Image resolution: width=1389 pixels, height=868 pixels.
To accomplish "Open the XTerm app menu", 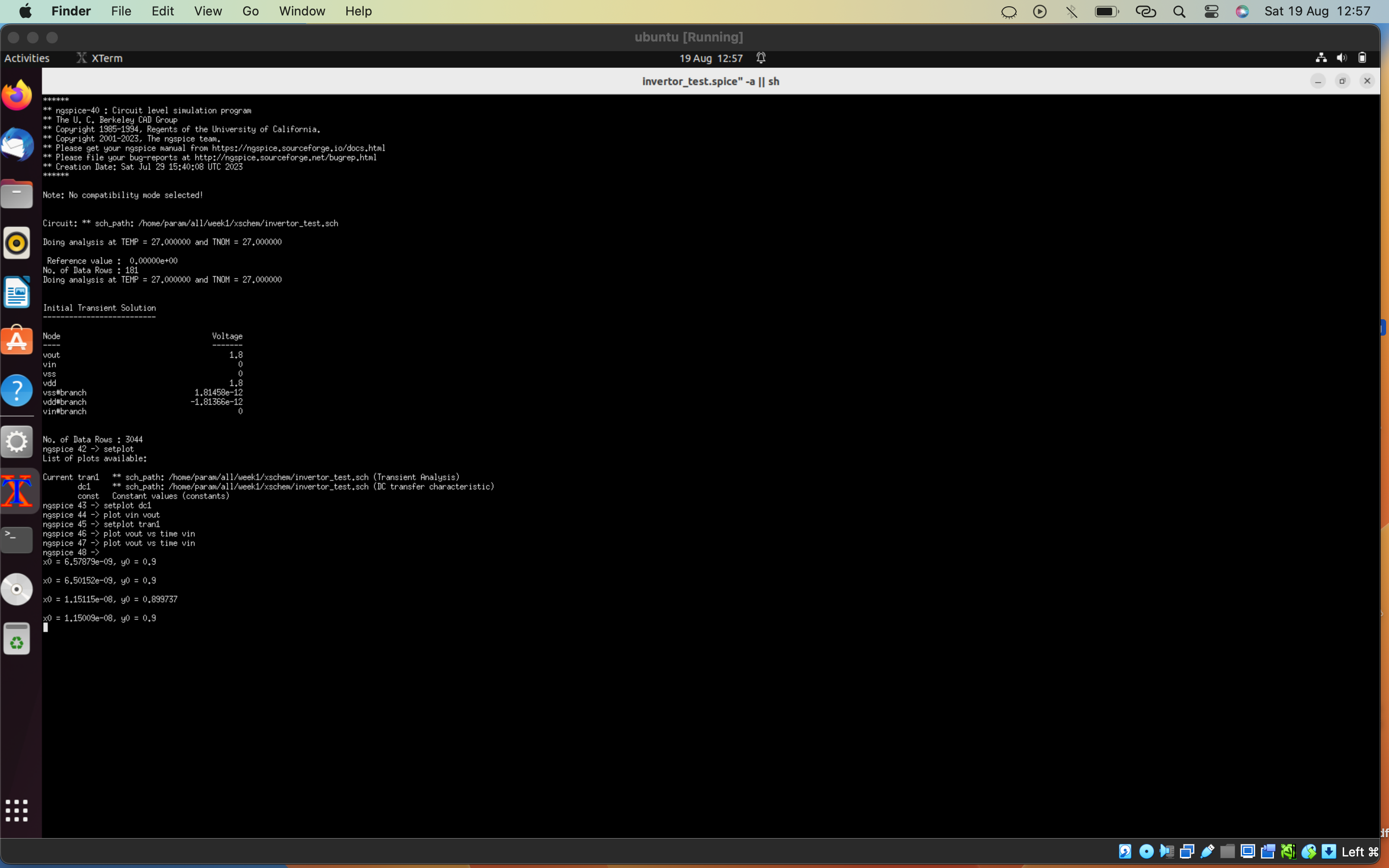I will (100, 58).
